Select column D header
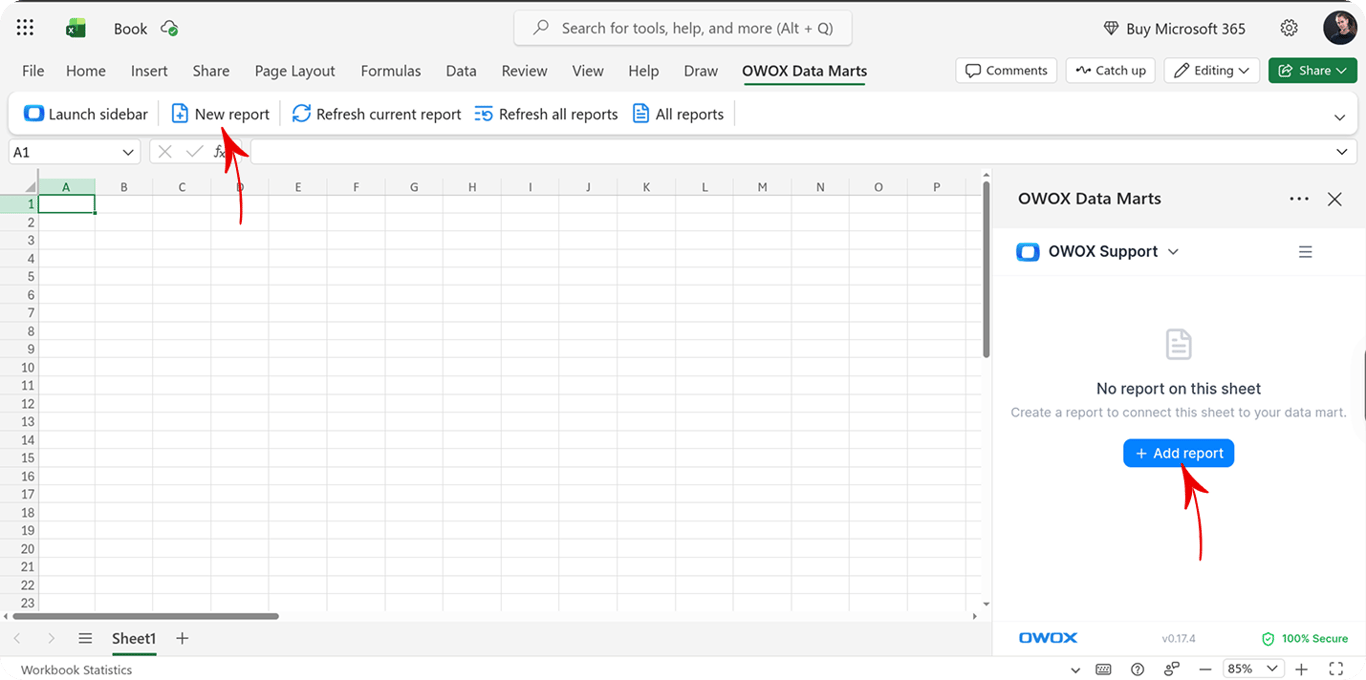This screenshot has width=1366, height=680. pos(240,187)
